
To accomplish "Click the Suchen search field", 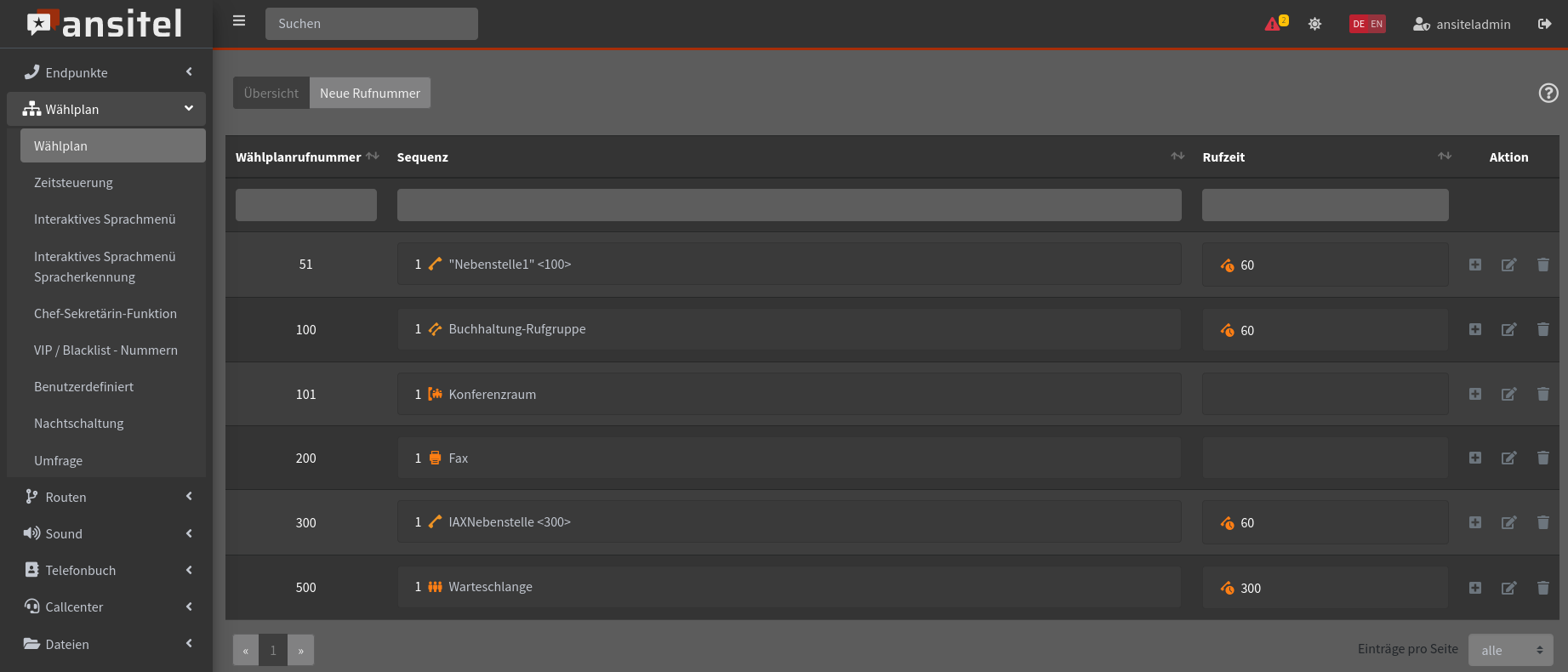I will point(372,24).
